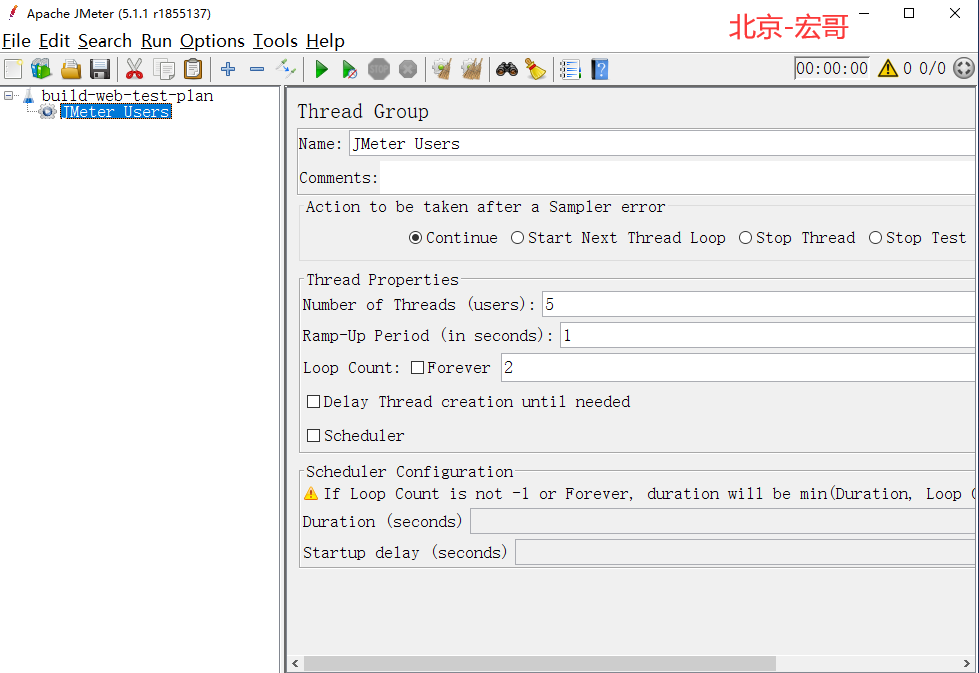Open the Tools menu
979x673 pixels.
(275, 41)
